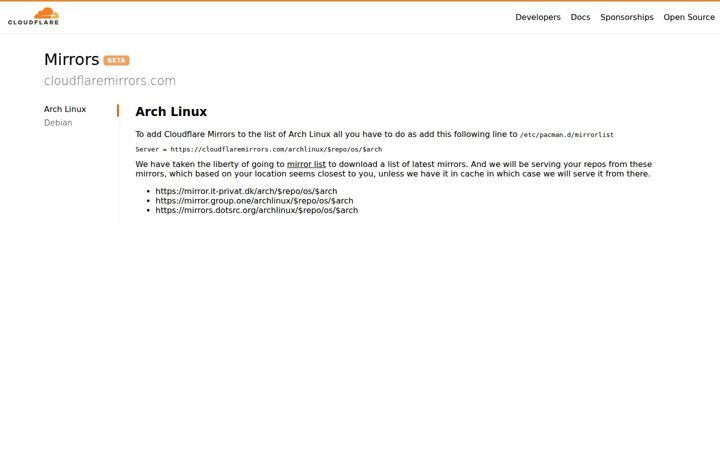Follow the mirror list hyperlink
720x450 pixels.
point(306,164)
